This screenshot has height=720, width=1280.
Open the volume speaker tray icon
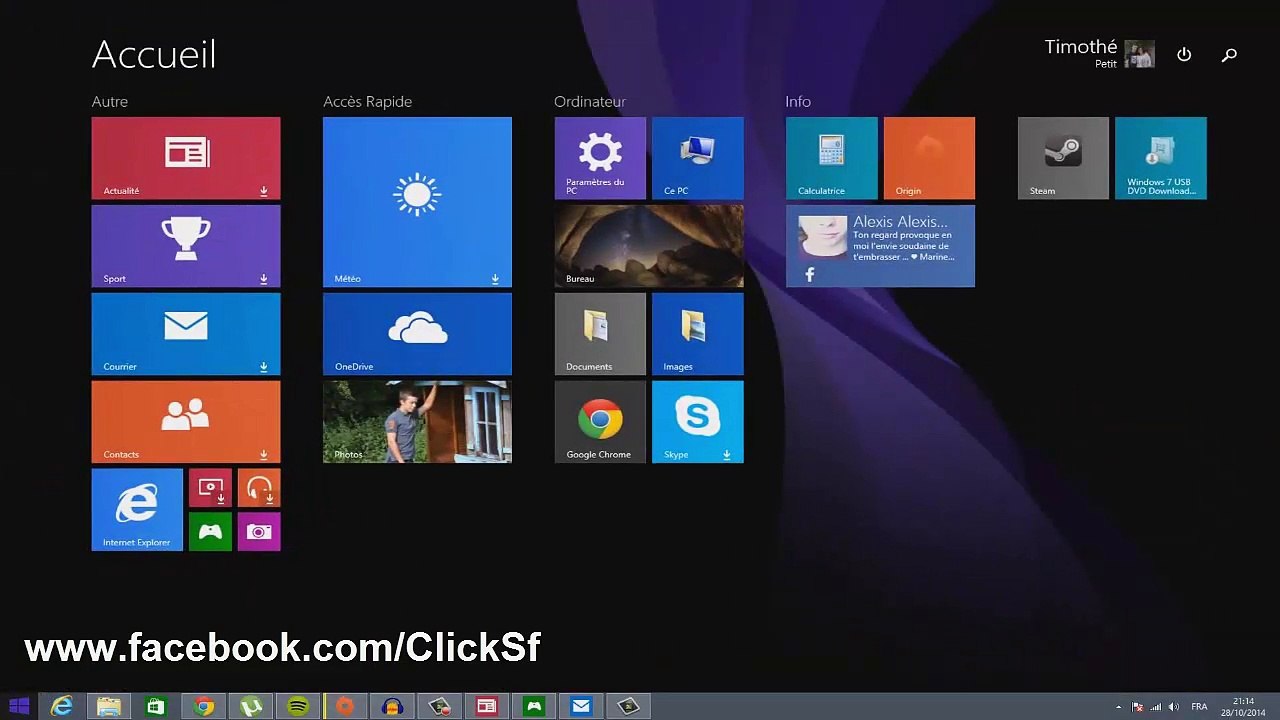(1173, 707)
